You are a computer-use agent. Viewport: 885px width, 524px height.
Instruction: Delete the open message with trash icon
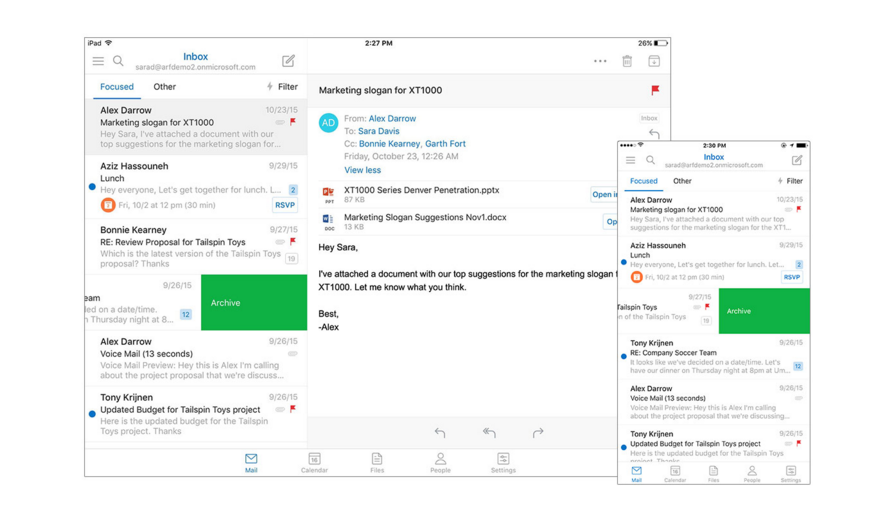[627, 61]
